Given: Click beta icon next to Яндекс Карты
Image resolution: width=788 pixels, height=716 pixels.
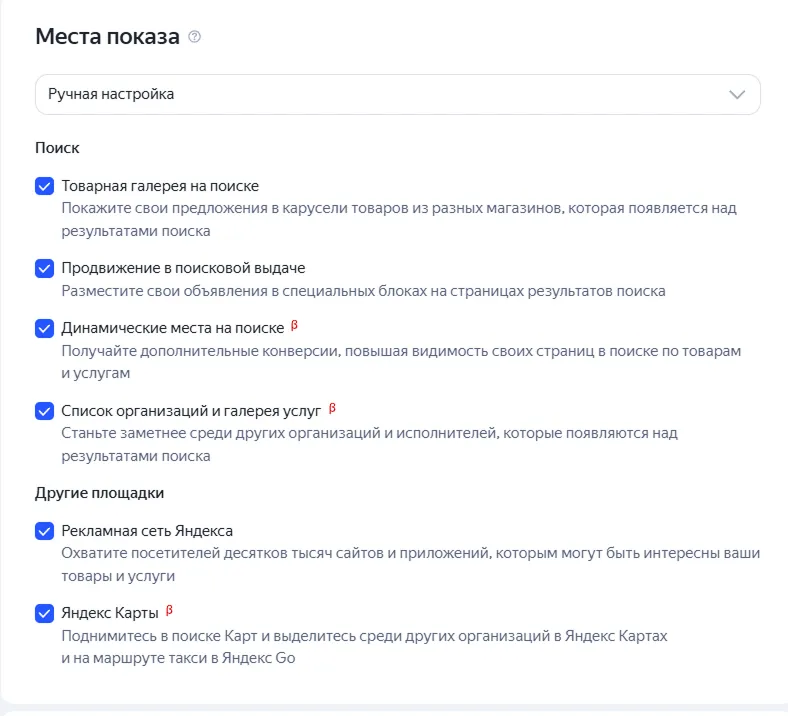Looking at the screenshot, I should coord(169,610).
